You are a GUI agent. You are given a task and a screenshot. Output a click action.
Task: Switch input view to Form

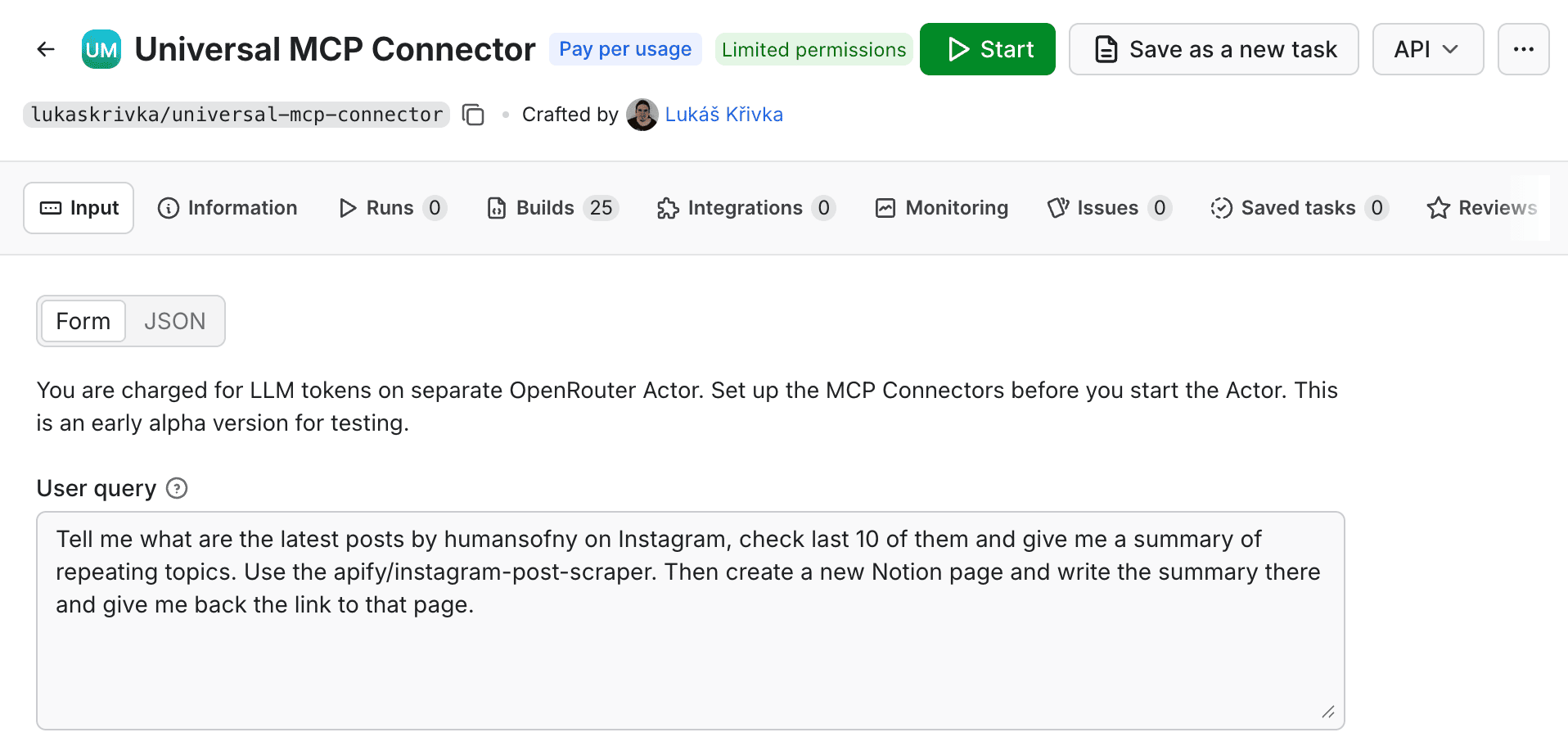(x=83, y=321)
